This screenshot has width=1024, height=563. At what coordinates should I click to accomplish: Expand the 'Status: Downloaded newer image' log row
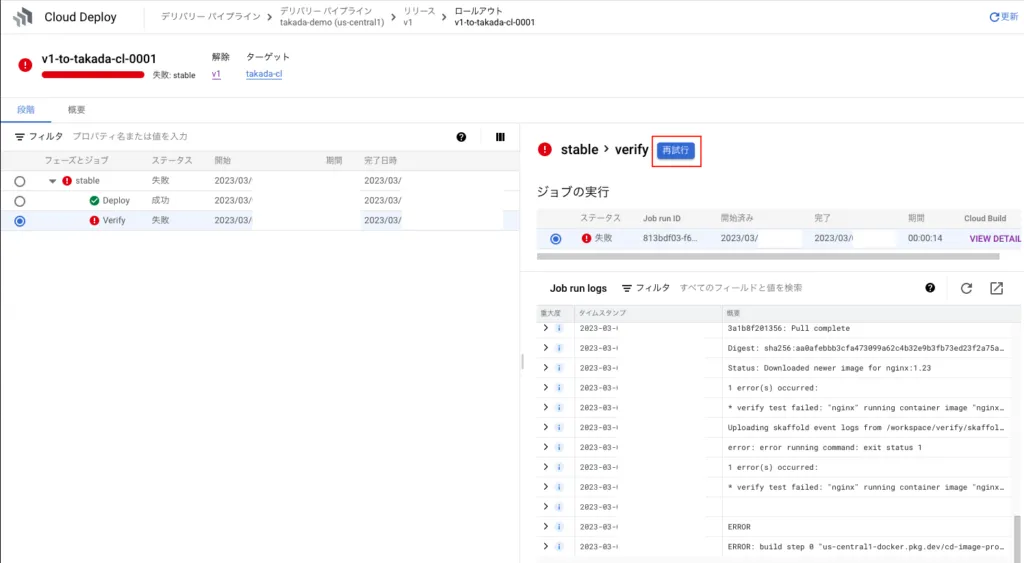(545, 368)
